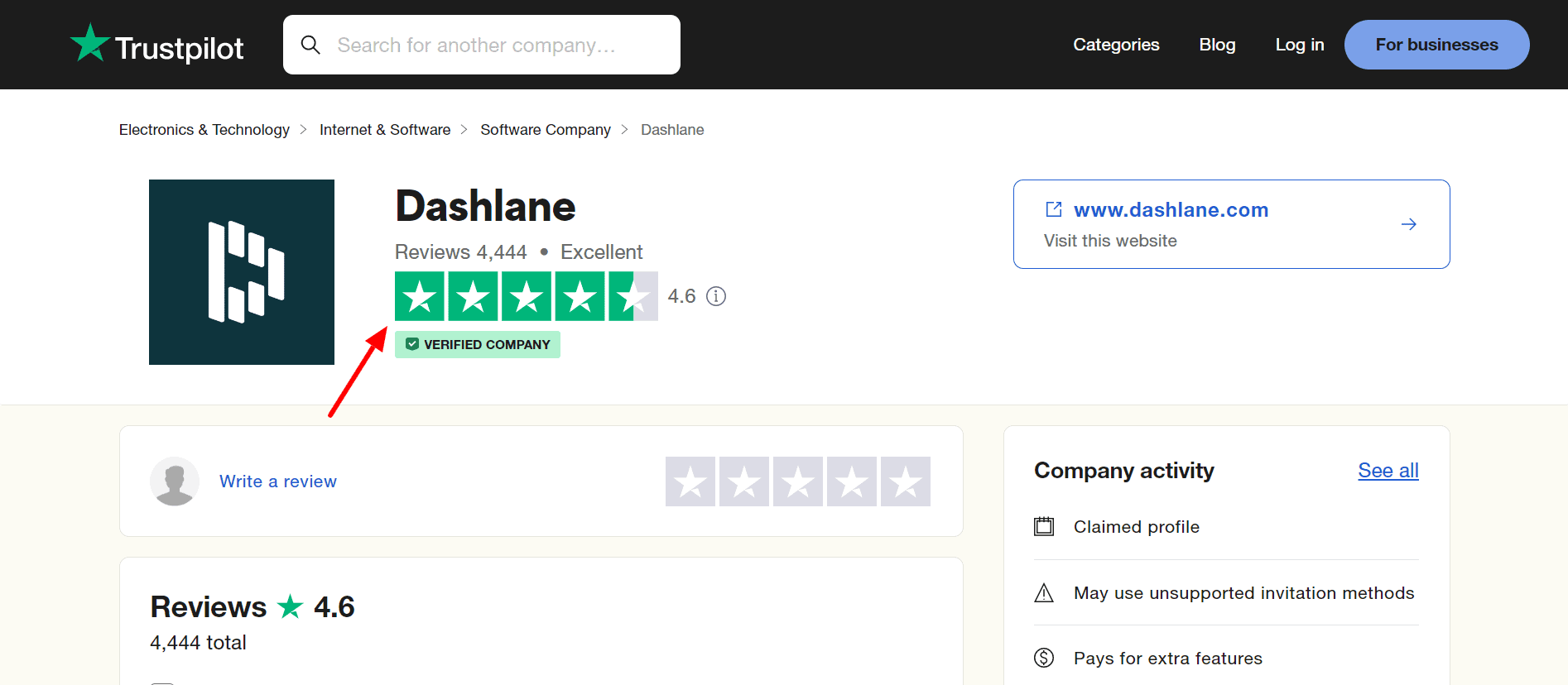1568x685 pixels.
Task: Click the Trustpilot logo
Action: pos(157,45)
